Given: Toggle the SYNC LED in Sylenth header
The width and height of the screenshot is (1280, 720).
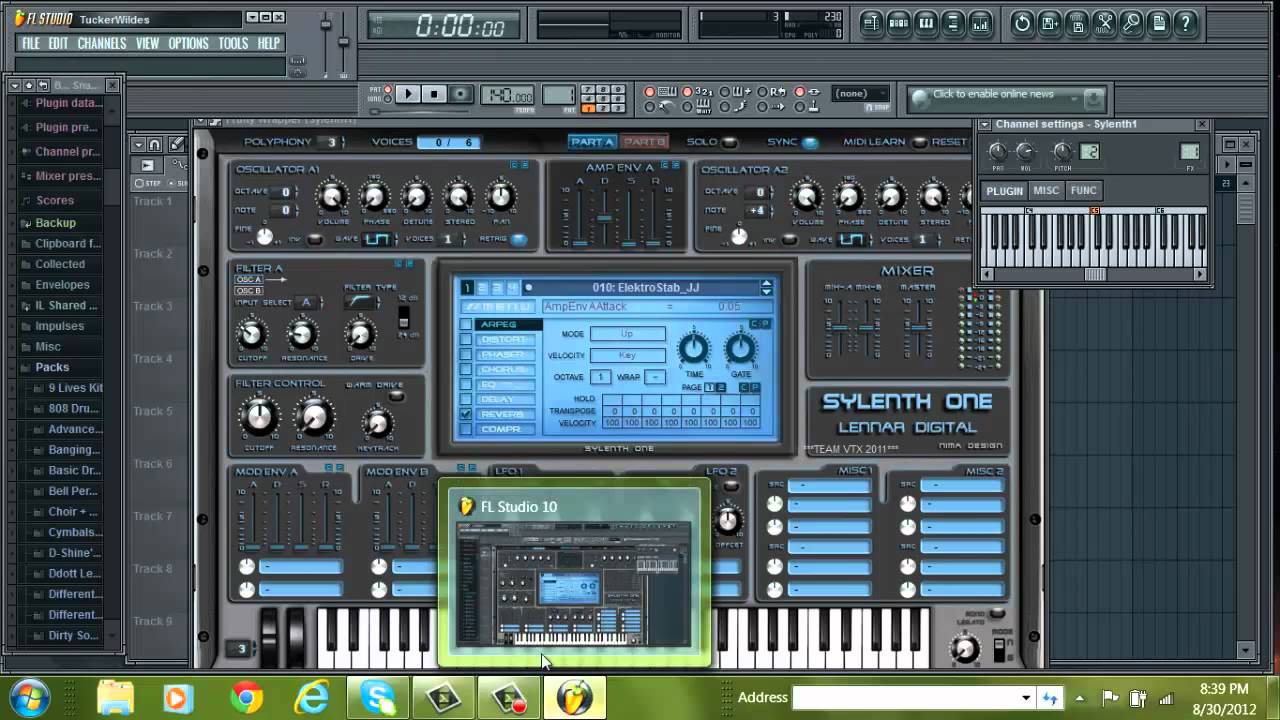Looking at the screenshot, I should pos(809,142).
